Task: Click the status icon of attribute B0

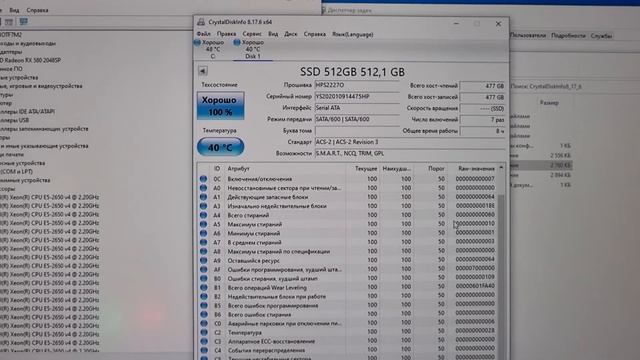Action: tap(203, 278)
